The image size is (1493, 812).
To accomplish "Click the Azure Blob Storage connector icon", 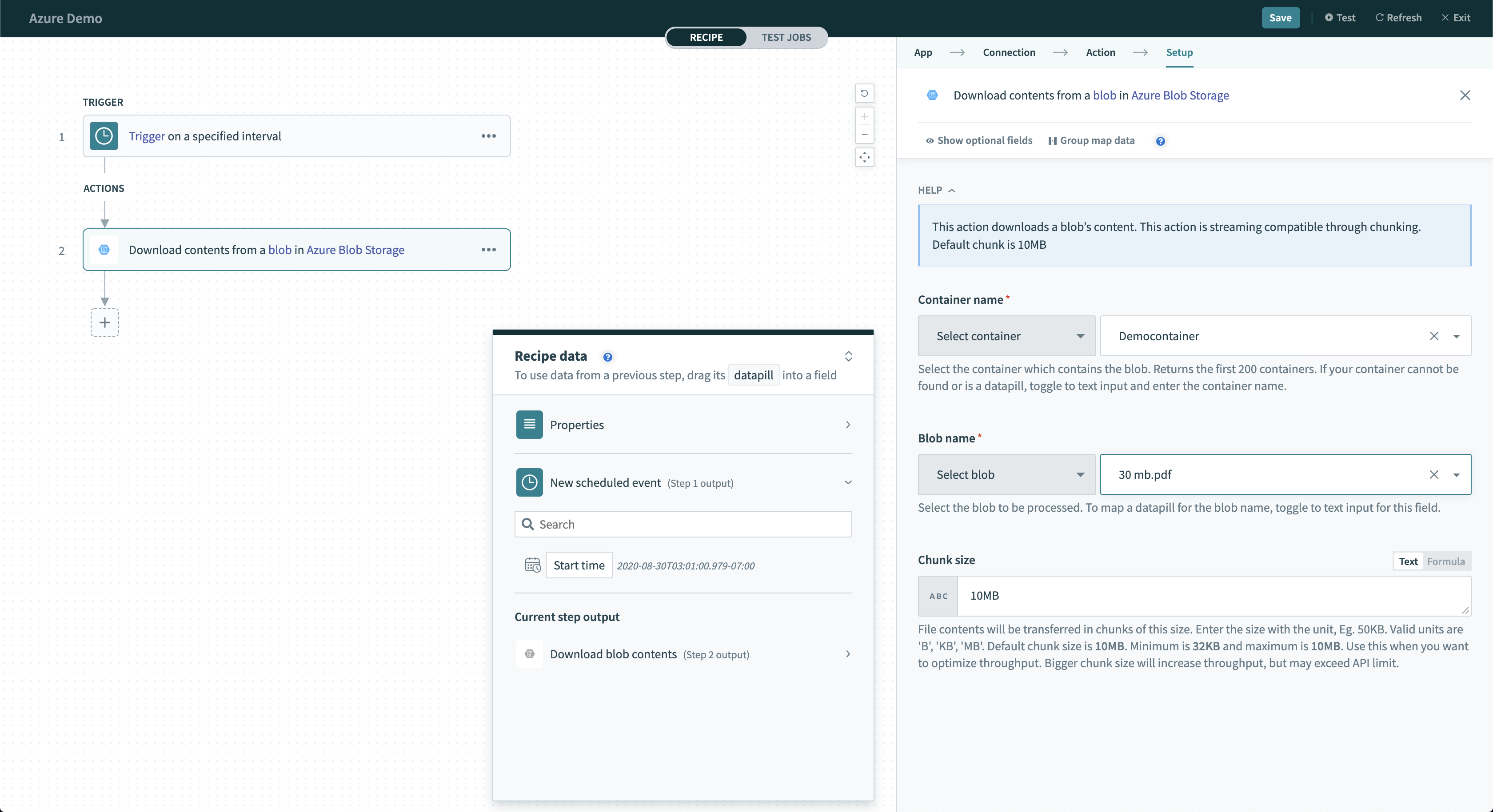I will point(932,94).
